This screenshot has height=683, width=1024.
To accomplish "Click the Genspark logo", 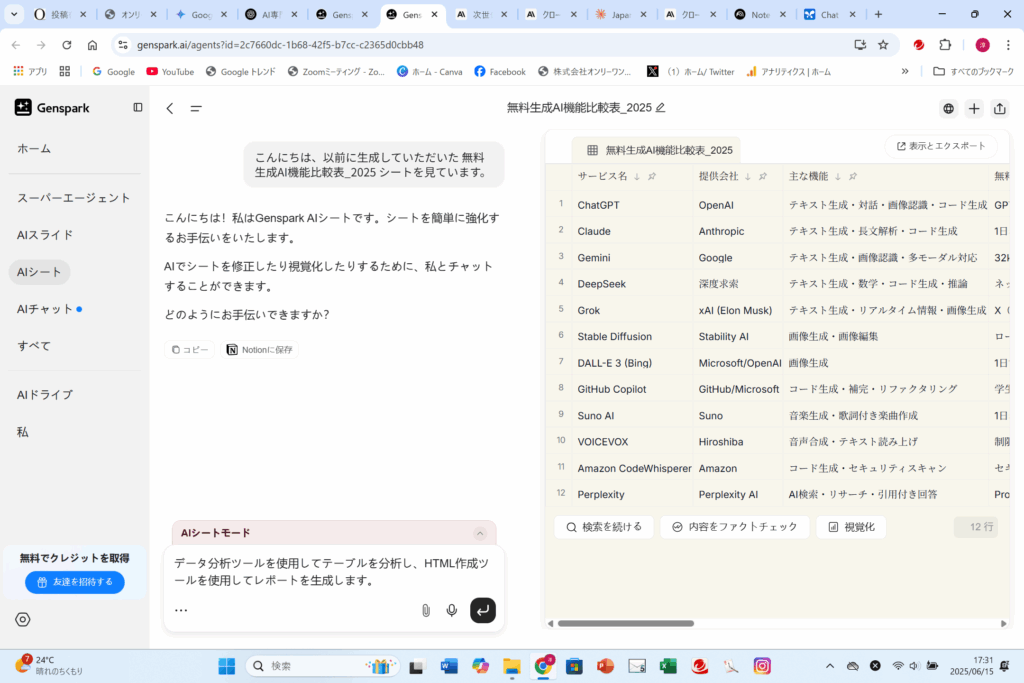I will tap(52, 108).
